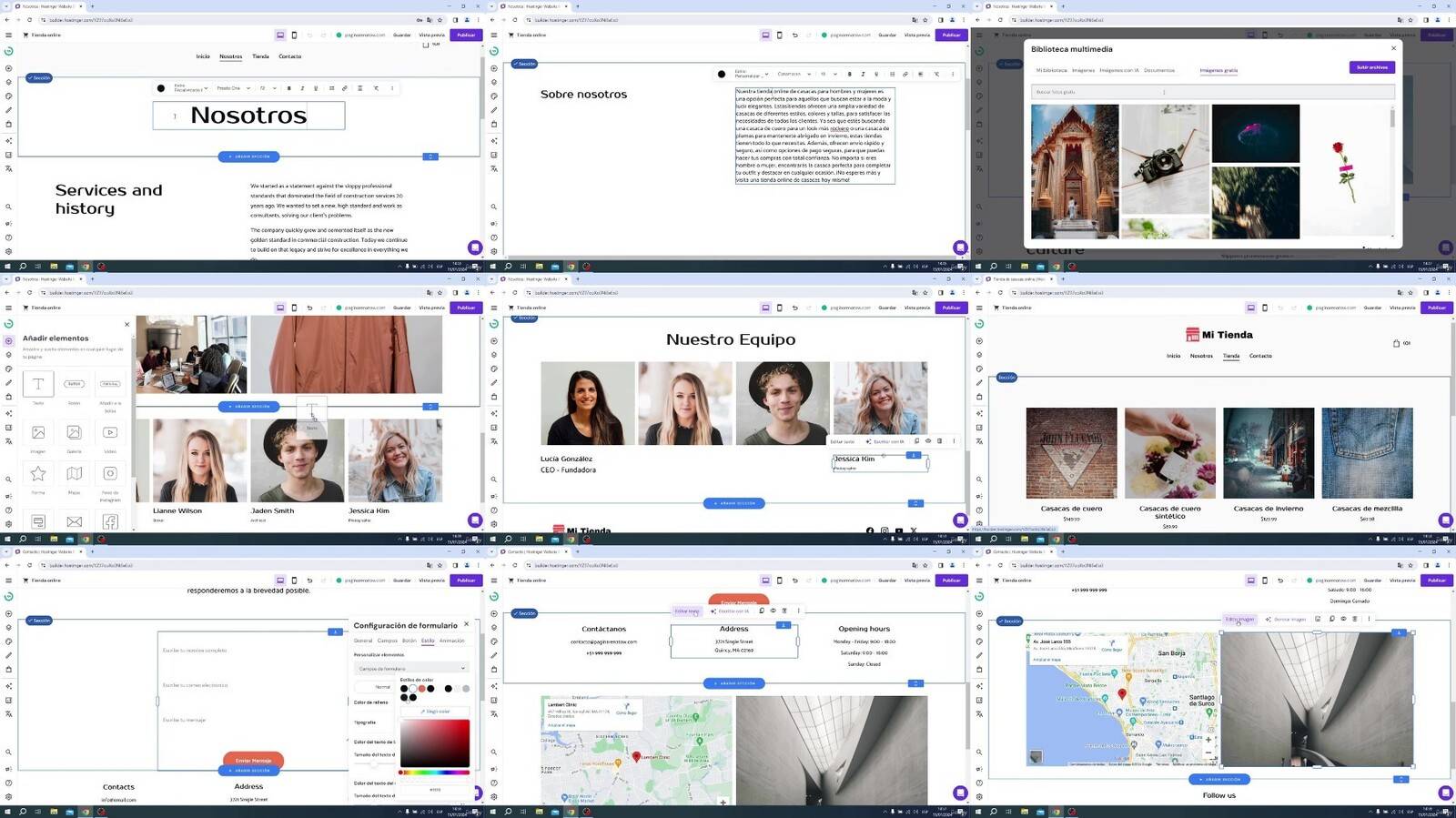The height and width of the screenshot is (818, 1456).
Task: Open the font size dropdown in the Nosotros heading toolbar
Action: 268,88
